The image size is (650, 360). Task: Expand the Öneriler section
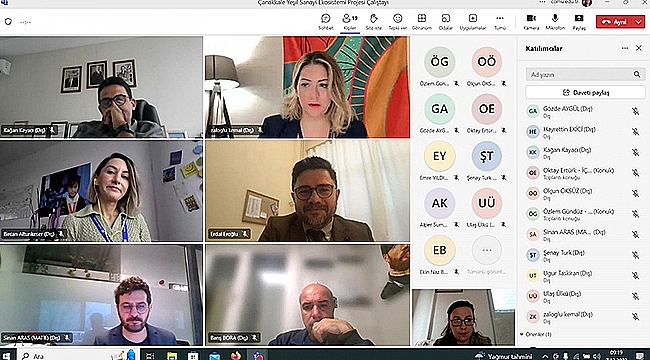click(x=536, y=334)
